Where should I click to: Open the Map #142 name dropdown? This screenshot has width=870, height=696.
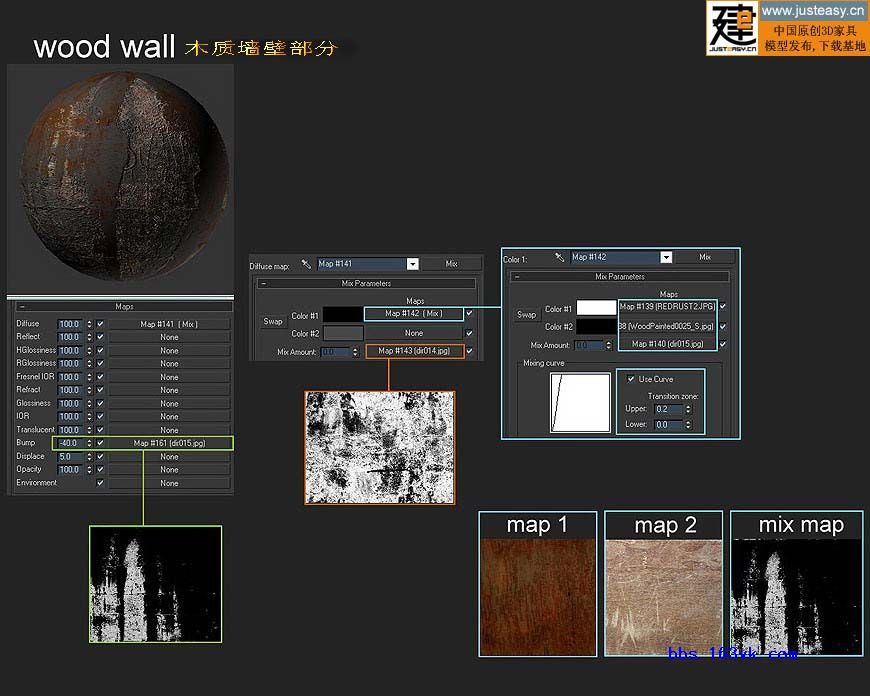tap(666, 257)
